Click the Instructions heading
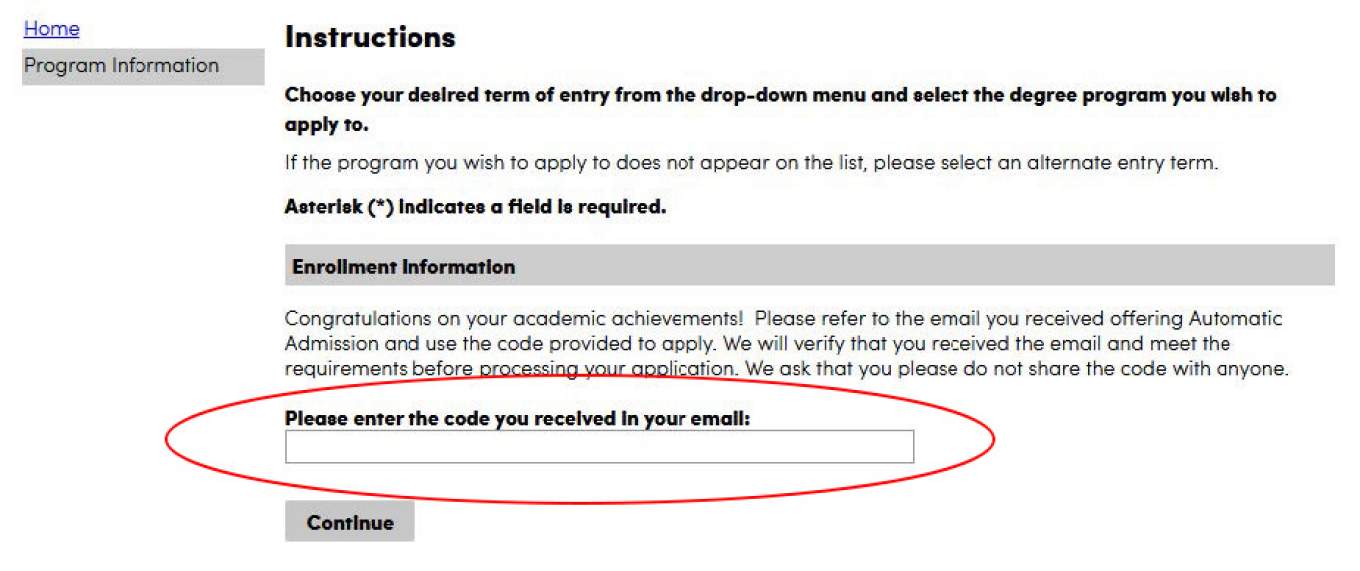The height and width of the screenshot is (571, 1360). tap(370, 38)
